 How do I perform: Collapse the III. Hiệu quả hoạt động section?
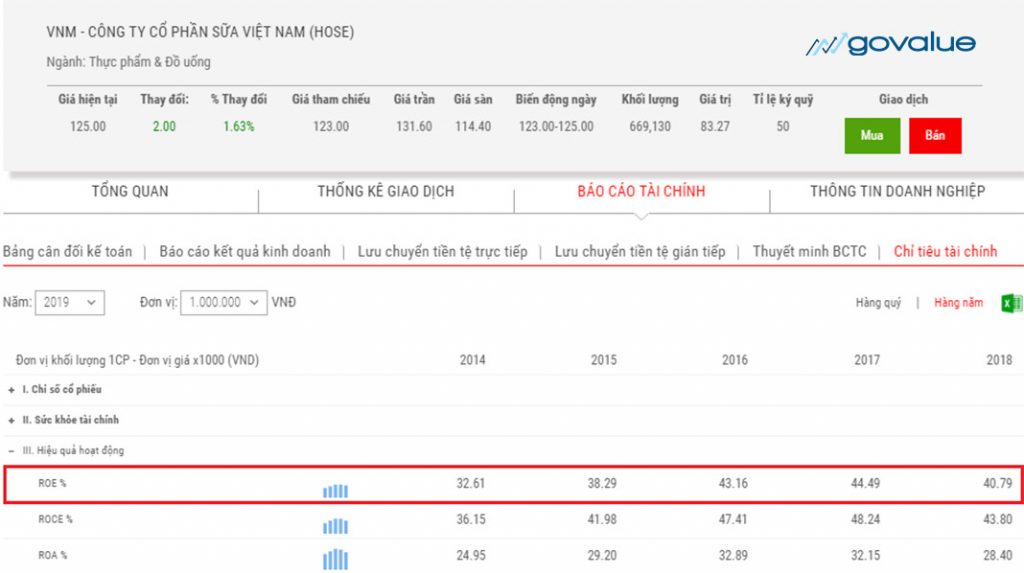pos(66,451)
